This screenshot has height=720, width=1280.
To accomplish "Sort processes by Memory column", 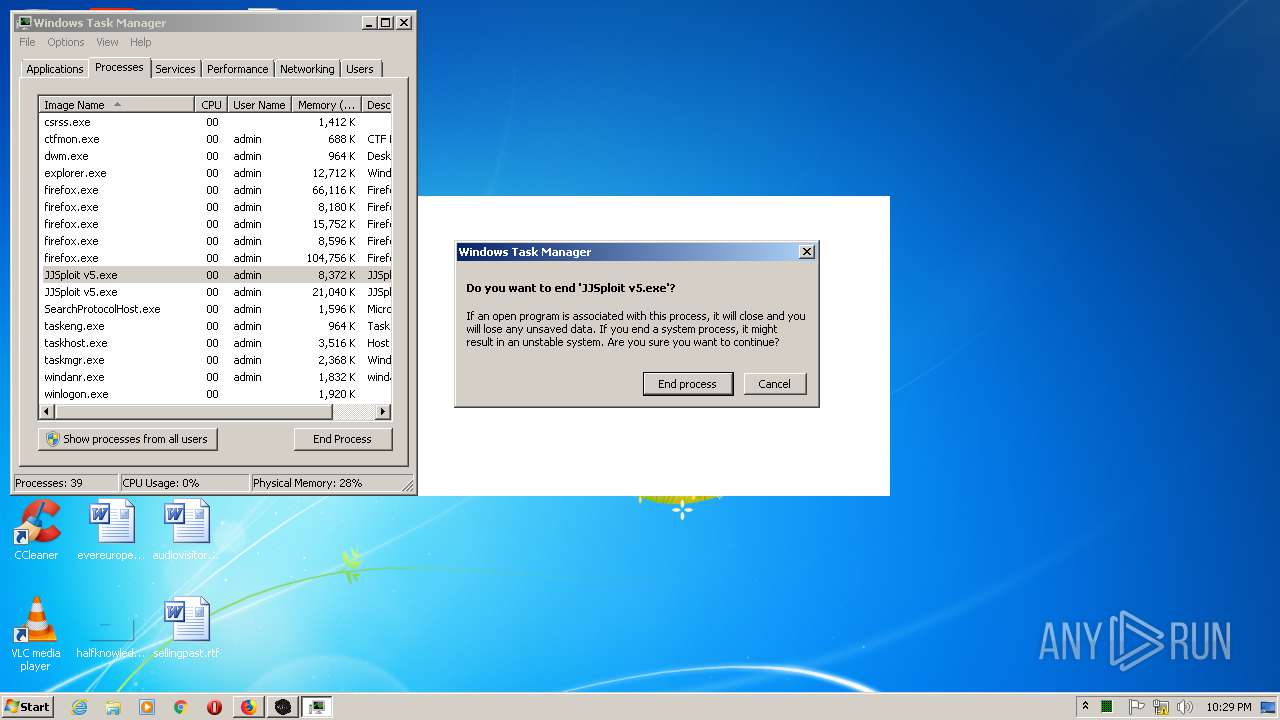I will [326, 105].
